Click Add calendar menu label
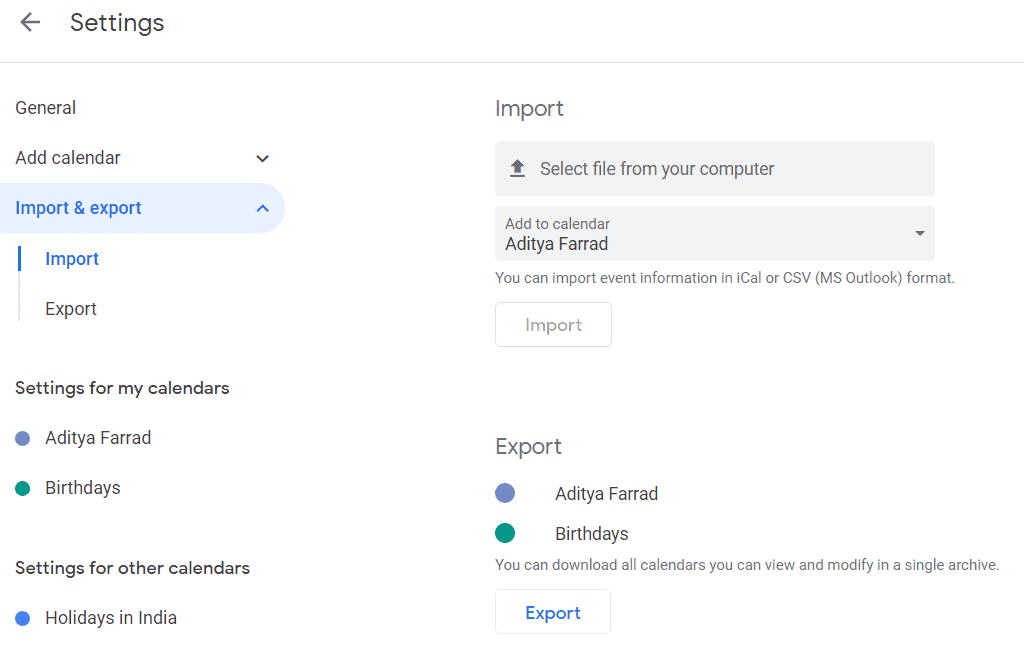Screen dimensions: 1024x647 (x=68, y=158)
